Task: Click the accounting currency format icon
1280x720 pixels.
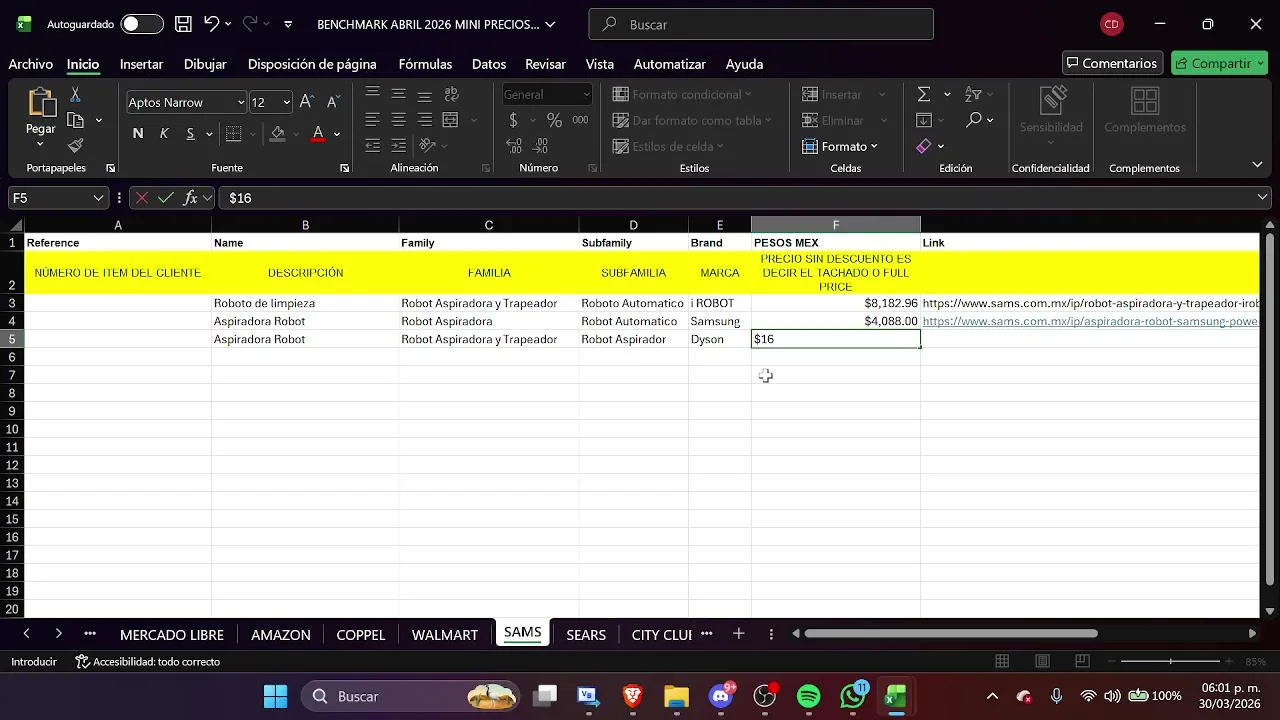Action: pos(514,120)
